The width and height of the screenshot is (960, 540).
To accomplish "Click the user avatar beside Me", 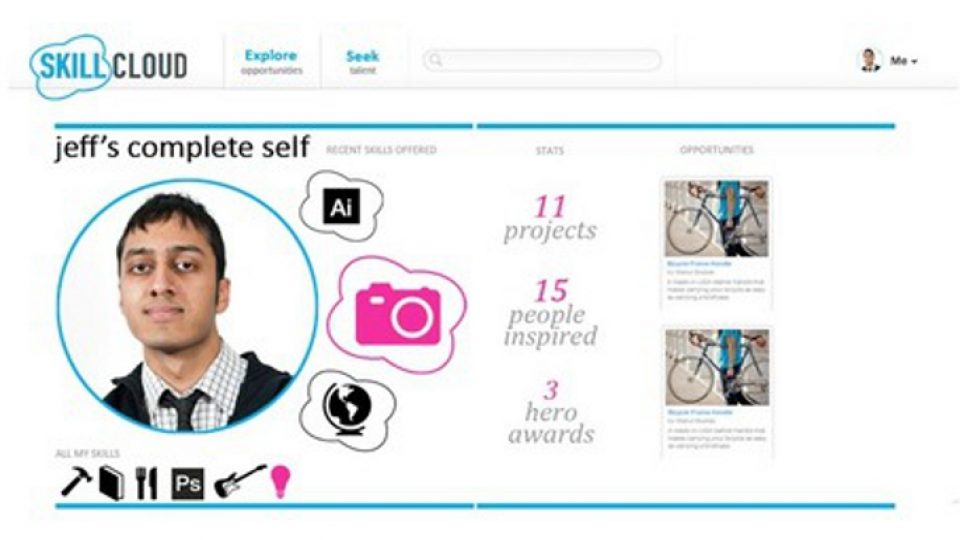I will point(870,60).
